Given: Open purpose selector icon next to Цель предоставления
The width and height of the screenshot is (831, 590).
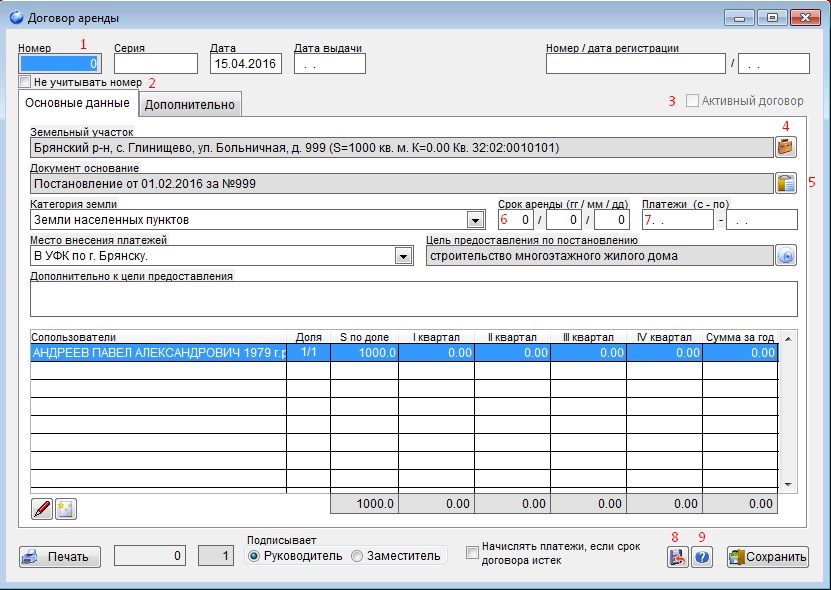Looking at the screenshot, I should point(786,256).
